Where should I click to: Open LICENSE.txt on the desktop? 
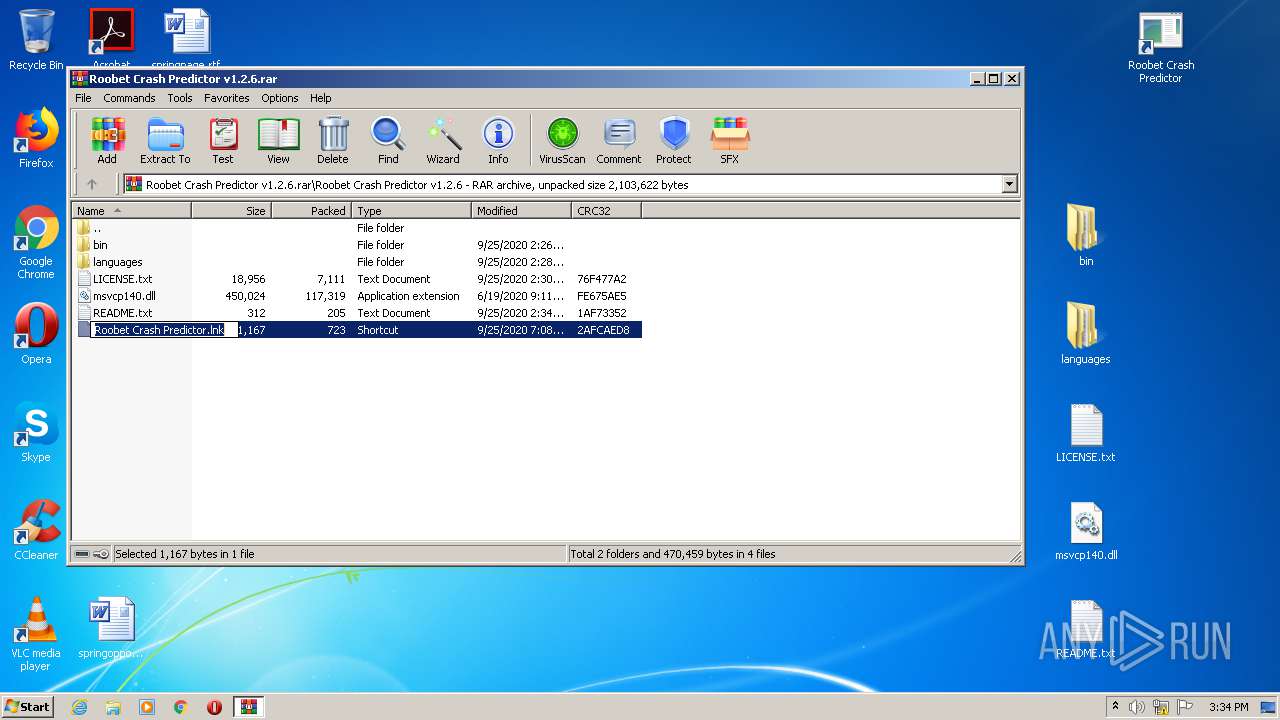coord(1086,432)
